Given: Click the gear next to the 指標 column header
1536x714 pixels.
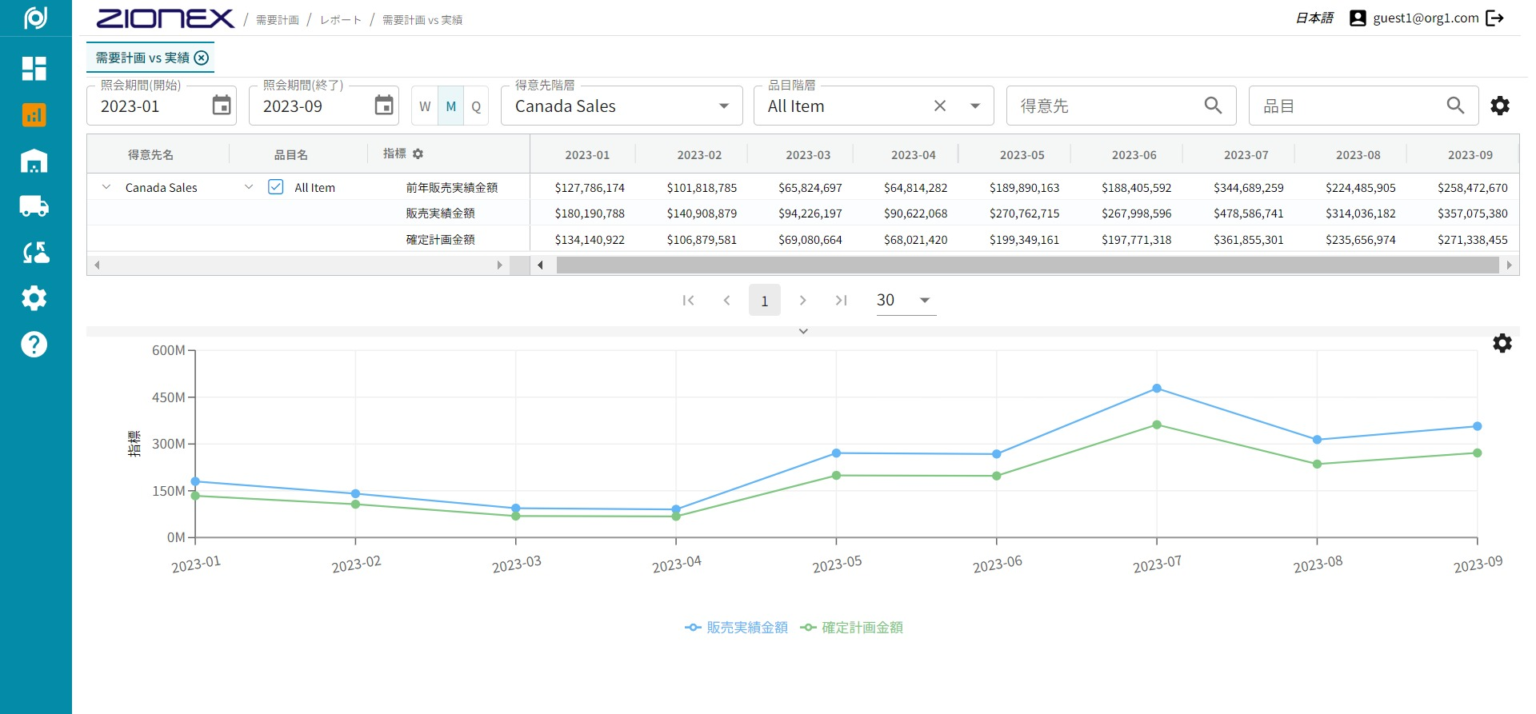Looking at the screenshot, I should coord(417,153).
